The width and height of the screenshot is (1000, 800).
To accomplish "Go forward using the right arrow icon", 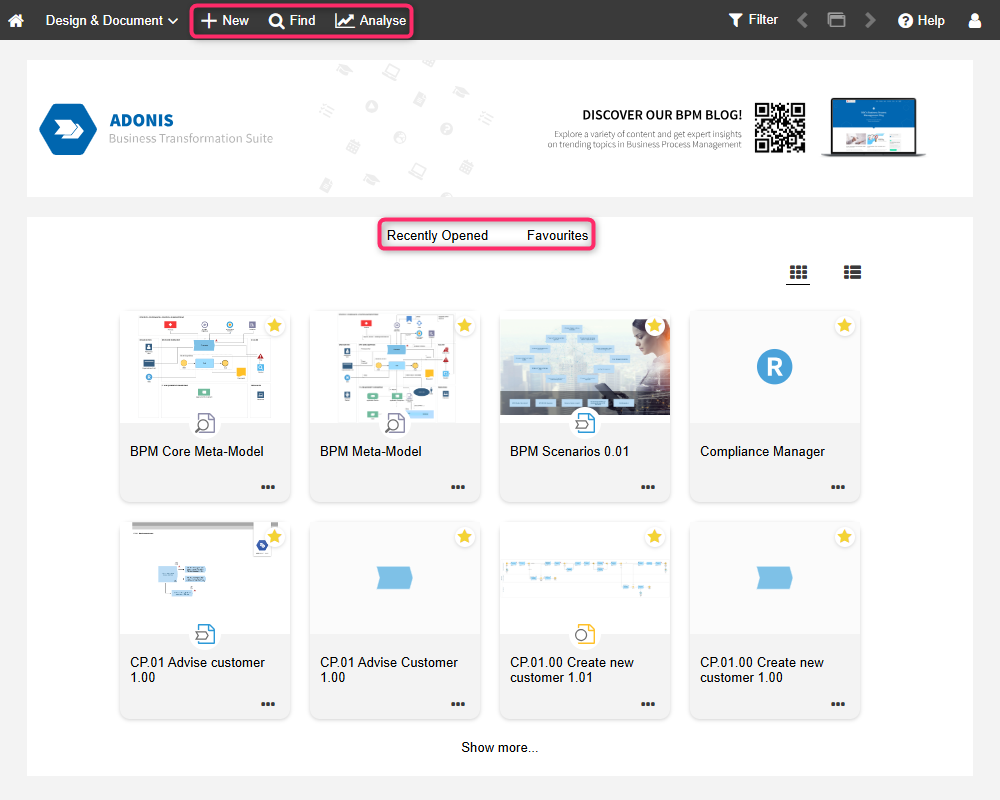I will (x=870, y=20).
